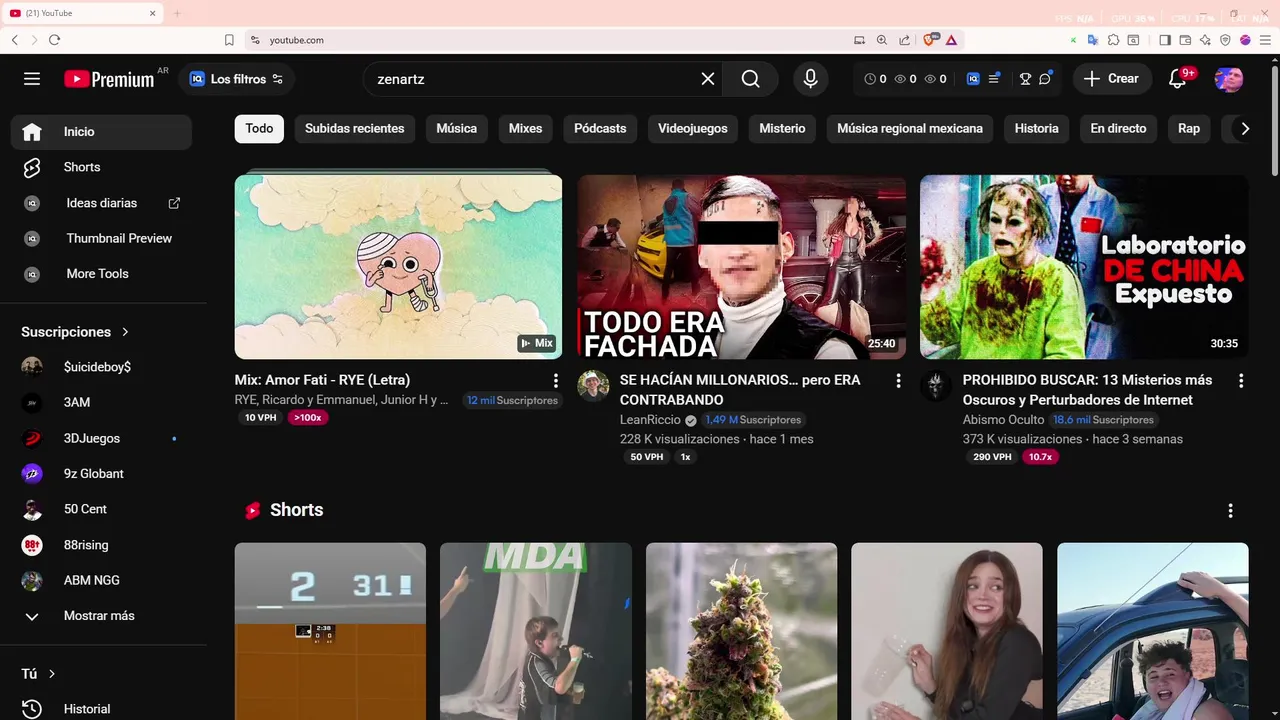Open options for Amor Fati mix

pyautogui.click(x=556, y=381)
